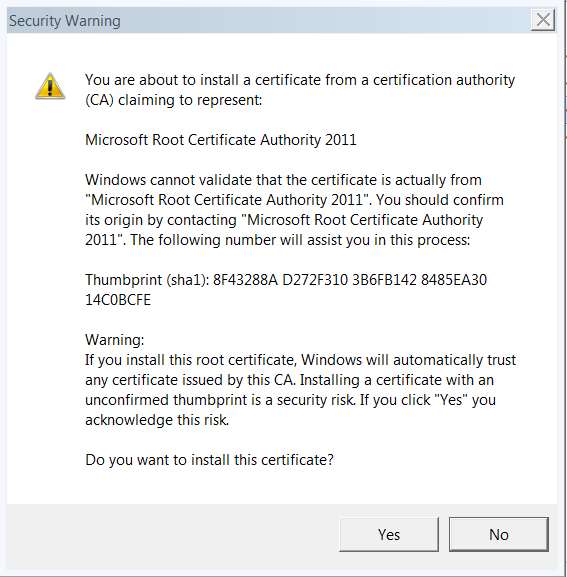Click the question Do you want to install this certificate?
567x577 pixels.
209,460
